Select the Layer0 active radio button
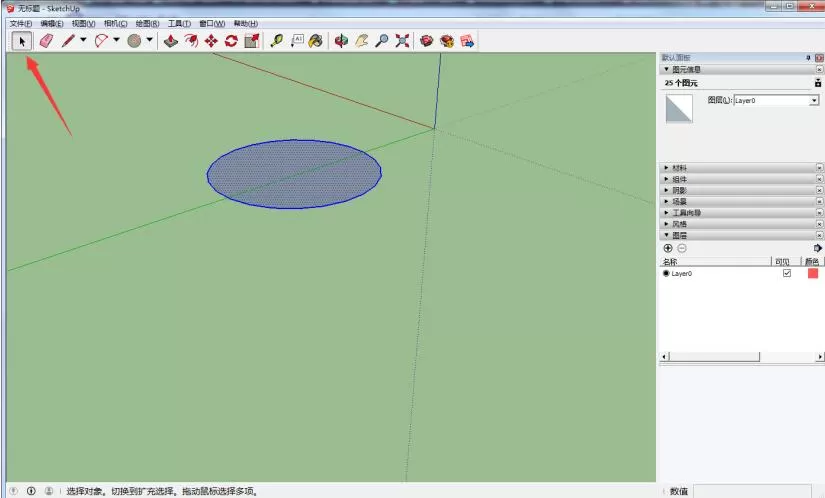825x498 pixels. (666, 273)
